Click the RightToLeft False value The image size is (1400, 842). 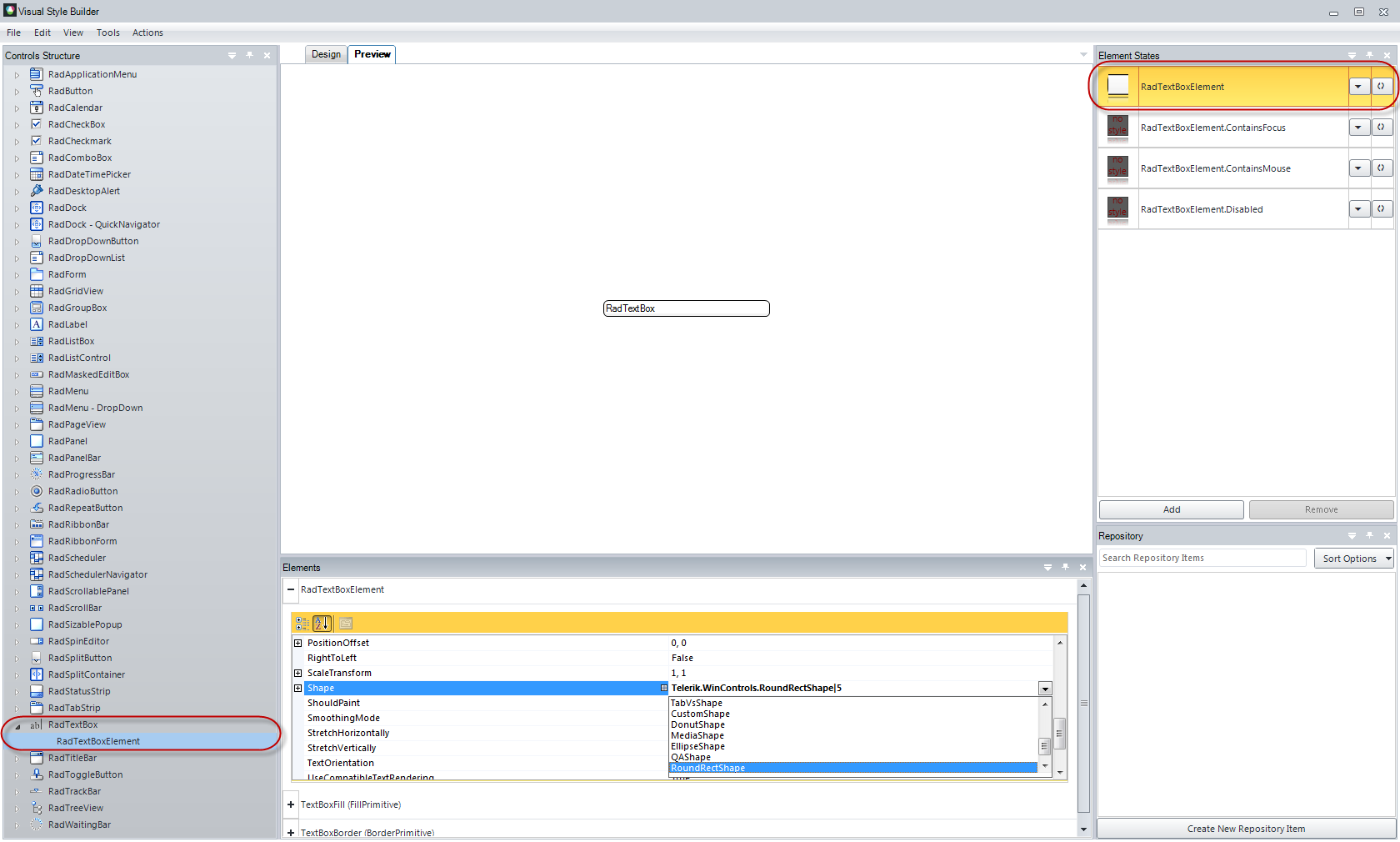click(682, 658)
